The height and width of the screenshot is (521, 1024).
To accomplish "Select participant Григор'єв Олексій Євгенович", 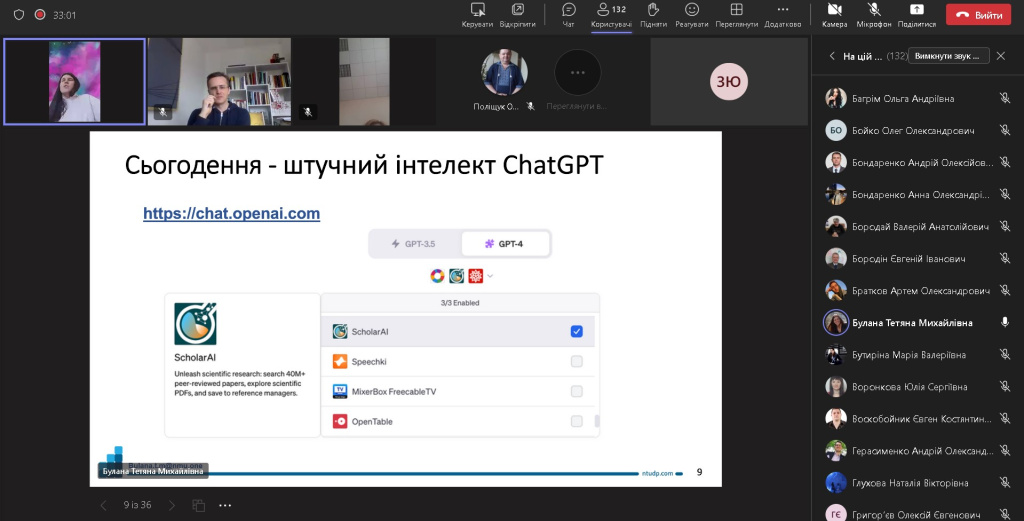I will pyautogui.click(x=918, y=513).
